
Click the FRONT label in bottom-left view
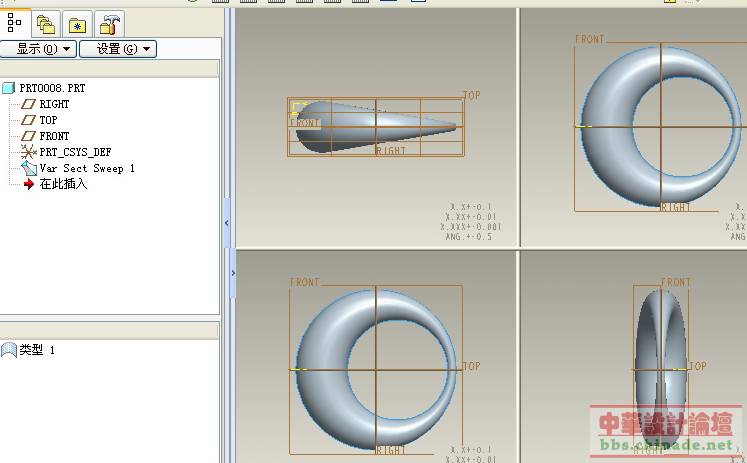pos(304,282)
